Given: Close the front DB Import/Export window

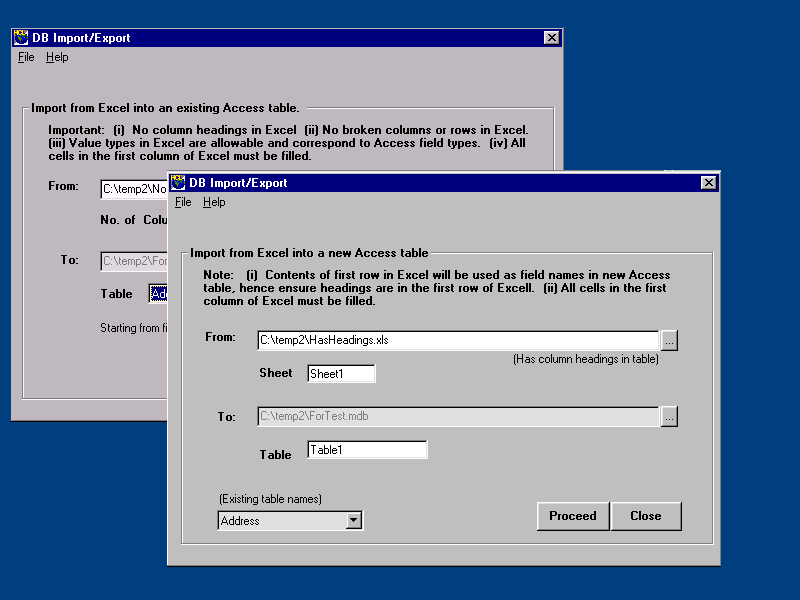Looking at the screenshot, I should pos(709,183).
